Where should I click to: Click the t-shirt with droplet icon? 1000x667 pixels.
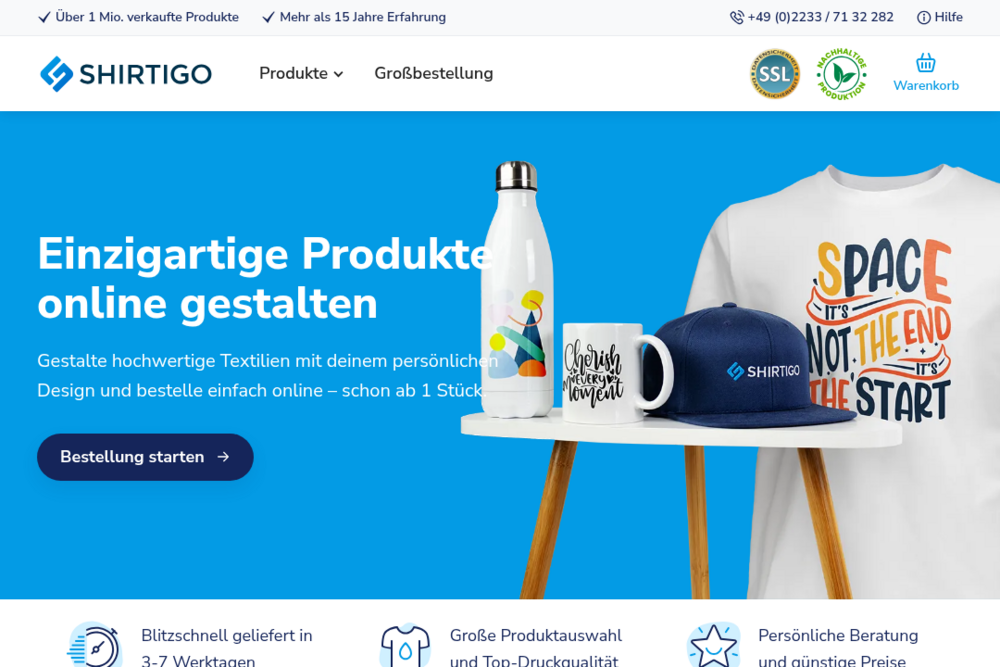405,645
